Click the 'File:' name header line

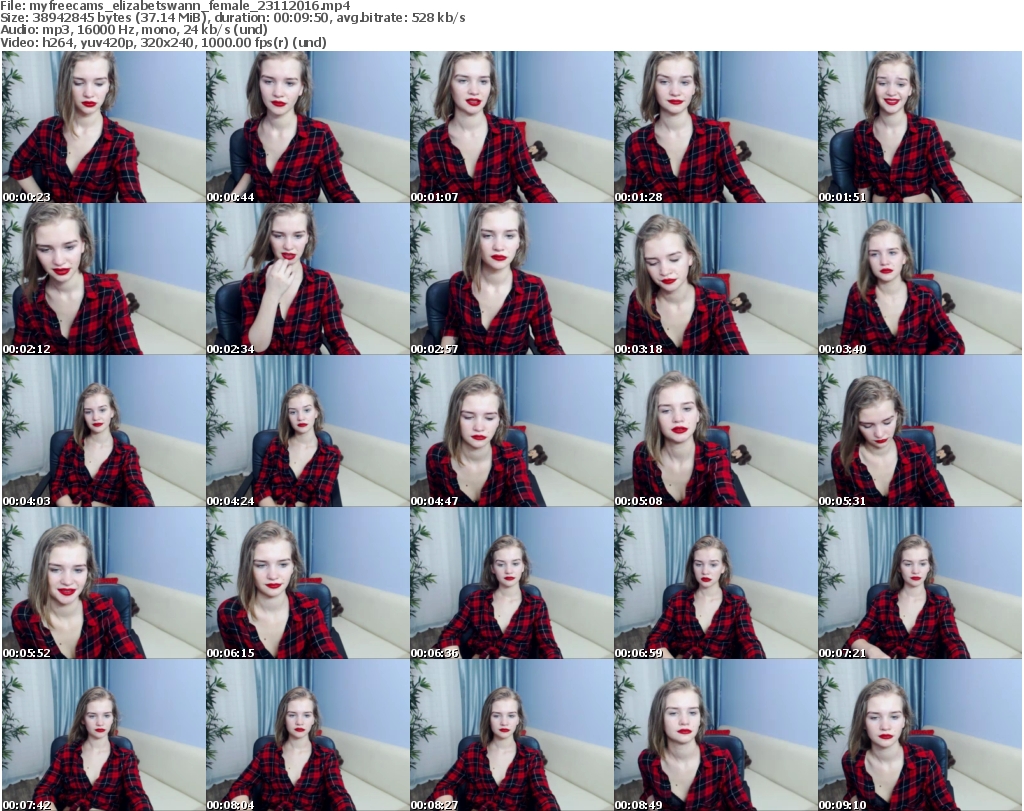point(175,6)
